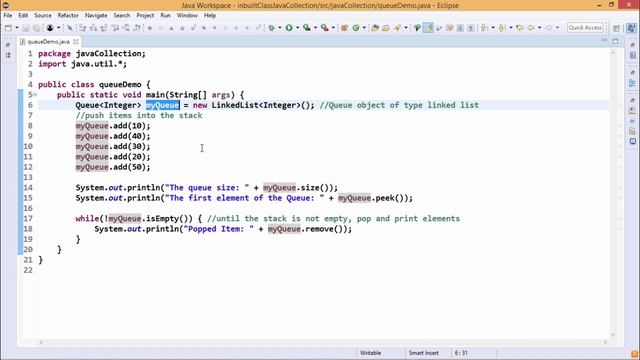Open the Navigate menu
This screenshot has width=640, height=360.
[x=96, y=16]
